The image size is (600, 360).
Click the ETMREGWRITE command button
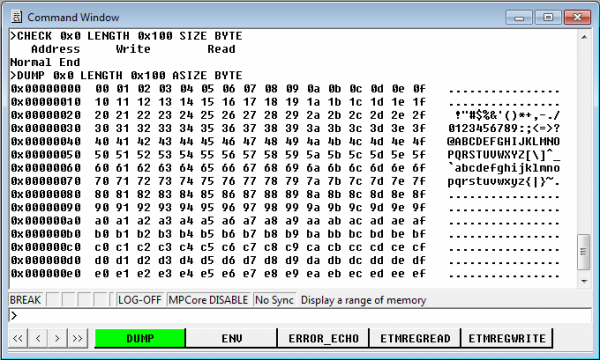click(x=507, y=338)
